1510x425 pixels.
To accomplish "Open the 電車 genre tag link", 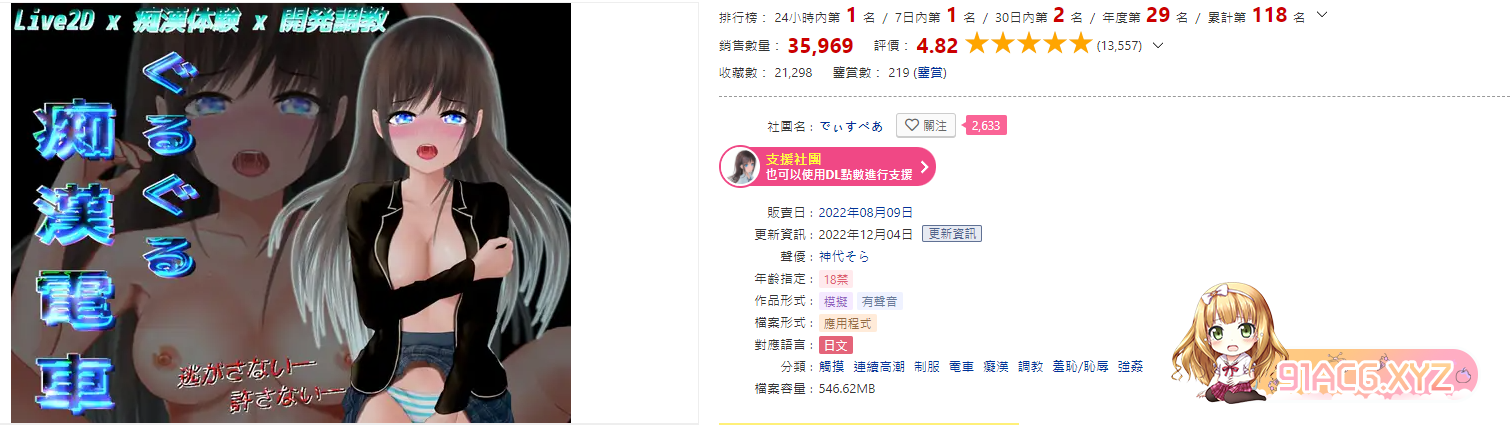I will 961,367.
